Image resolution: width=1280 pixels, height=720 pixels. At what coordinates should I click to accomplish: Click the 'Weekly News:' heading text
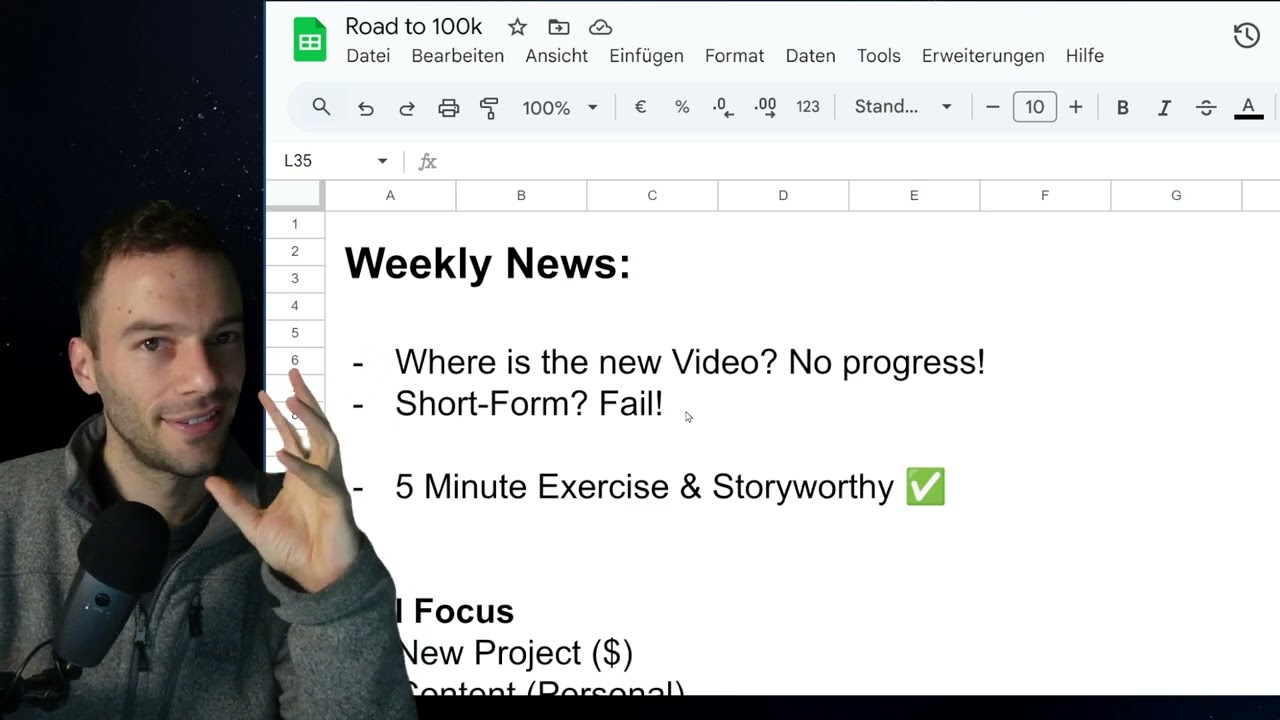pyautogui.click(x=488, y=263)
